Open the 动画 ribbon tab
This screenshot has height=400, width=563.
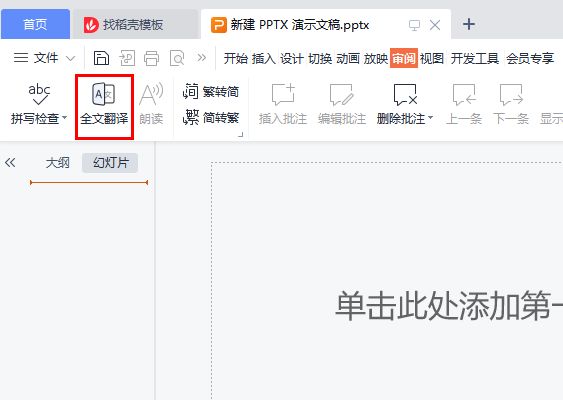coord(348,58)
